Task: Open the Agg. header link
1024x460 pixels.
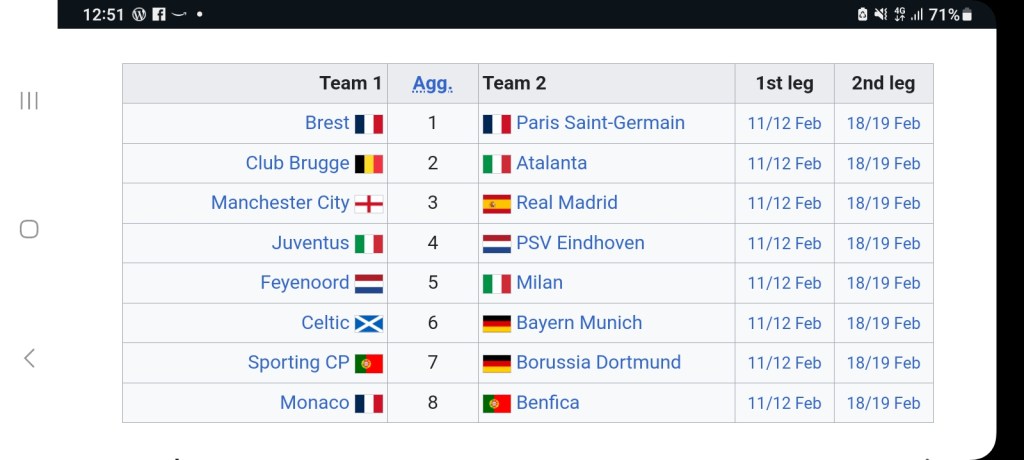Action: point(432,84)
